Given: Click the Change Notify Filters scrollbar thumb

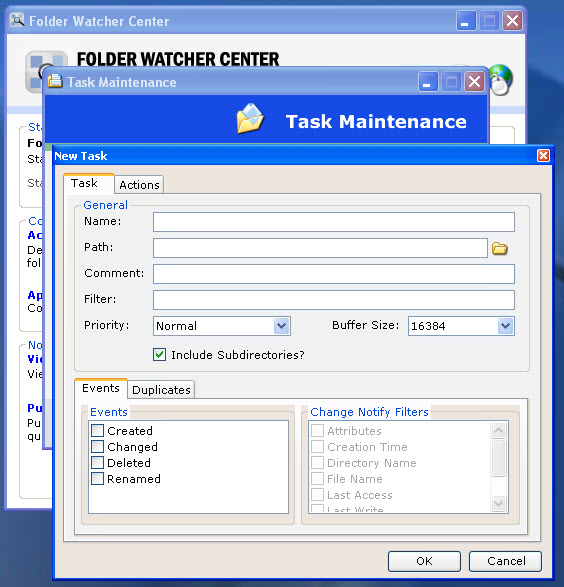Looking at the screenshot, I should (499, 457).
